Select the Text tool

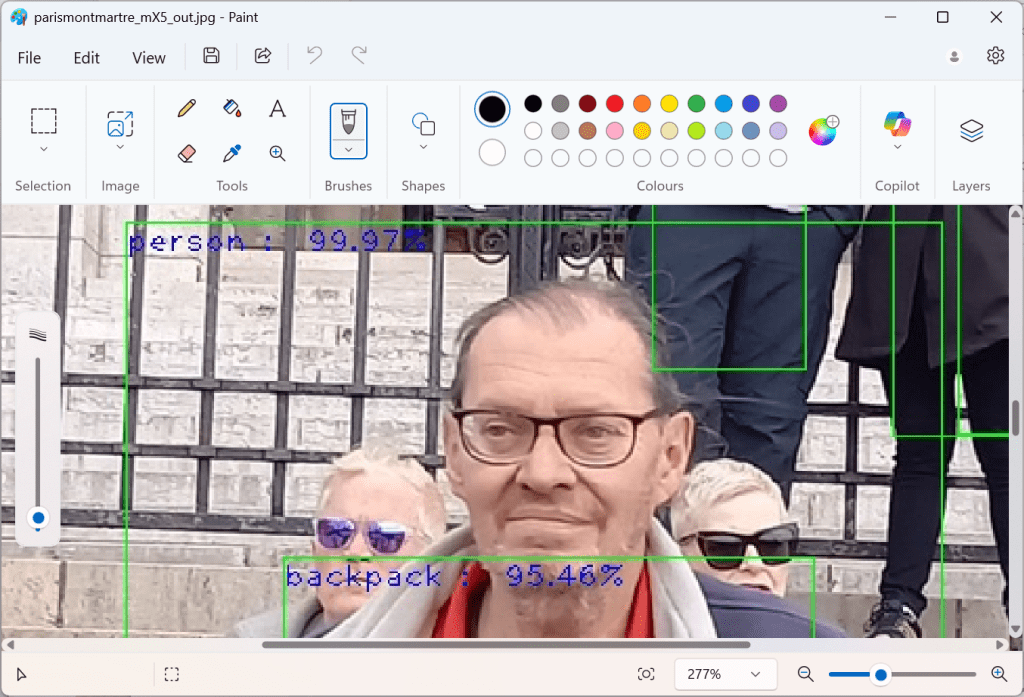pos(278,108)
